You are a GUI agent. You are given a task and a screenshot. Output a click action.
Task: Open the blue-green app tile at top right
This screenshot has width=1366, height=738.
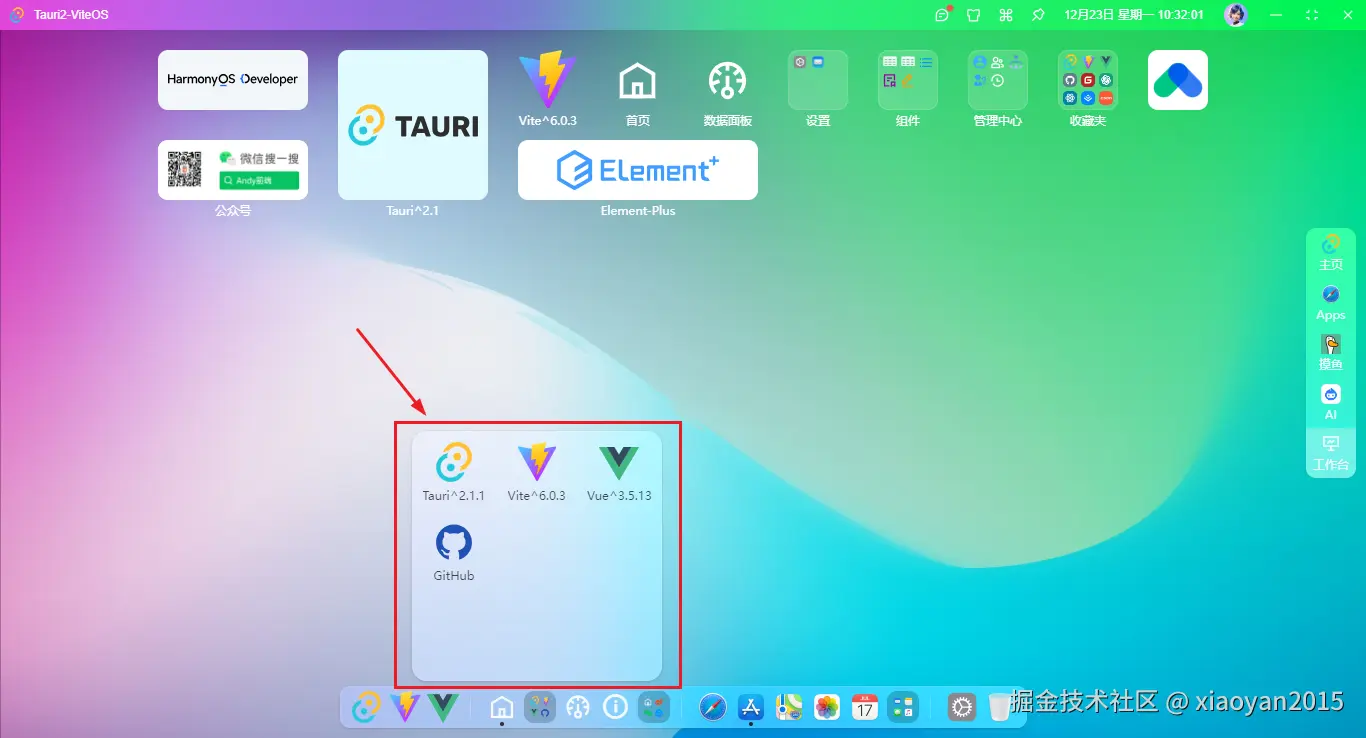point(1178,80)
